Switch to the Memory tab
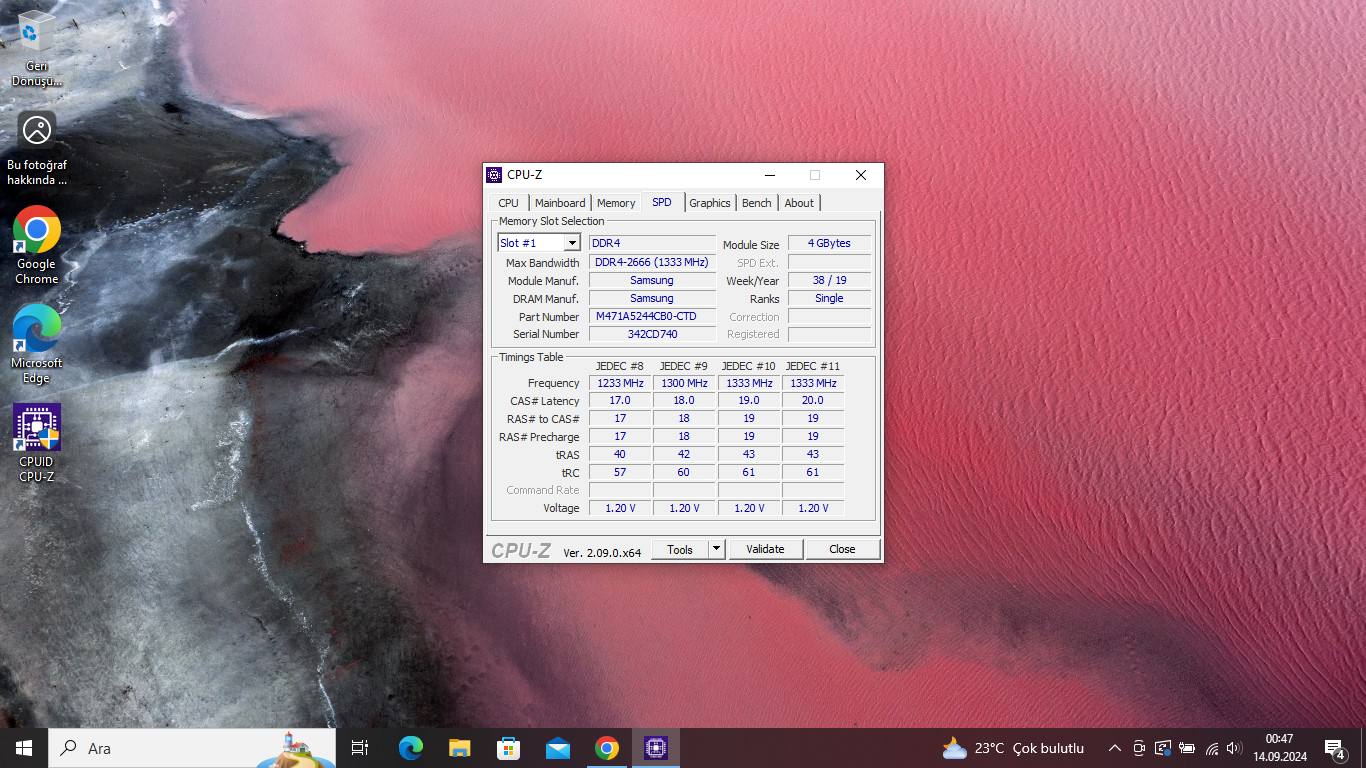Screen dimensions: 1366x768 pos(616,203)
